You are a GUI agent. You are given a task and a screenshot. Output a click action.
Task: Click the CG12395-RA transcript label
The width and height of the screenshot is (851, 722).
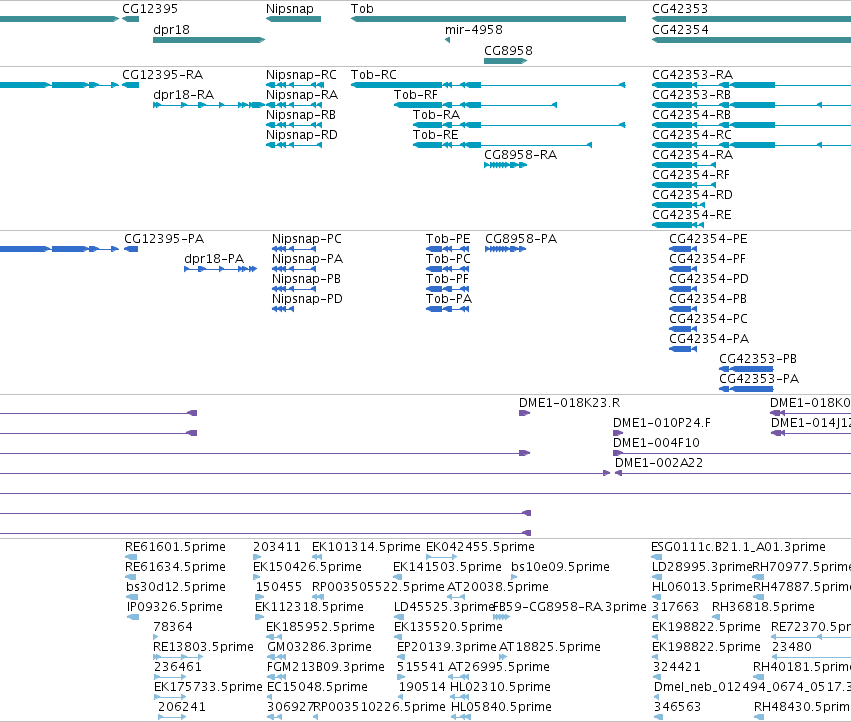click(163, 75)
